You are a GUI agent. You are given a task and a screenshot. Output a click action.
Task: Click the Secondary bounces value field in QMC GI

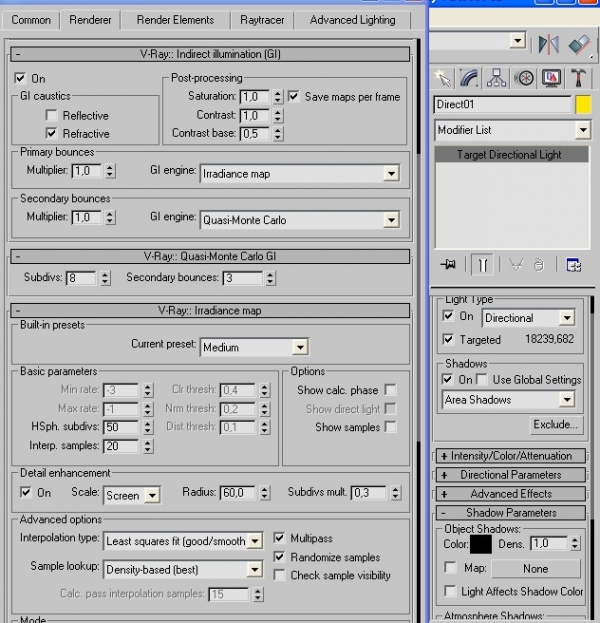(x=242, y=278)
